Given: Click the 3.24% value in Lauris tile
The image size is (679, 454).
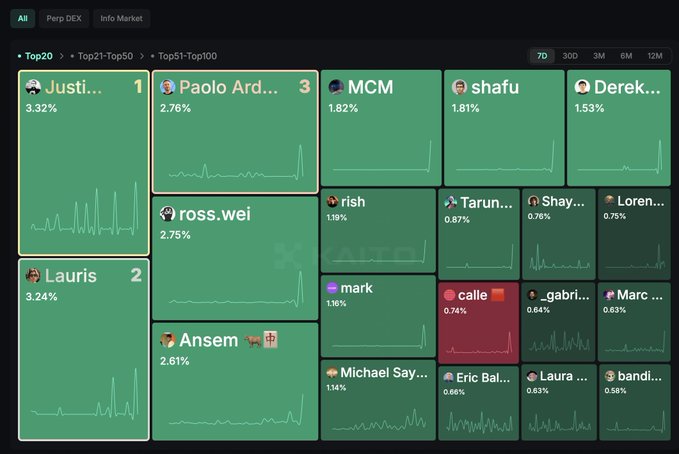Looking at the screenshot, I should (x=41, y=297).
